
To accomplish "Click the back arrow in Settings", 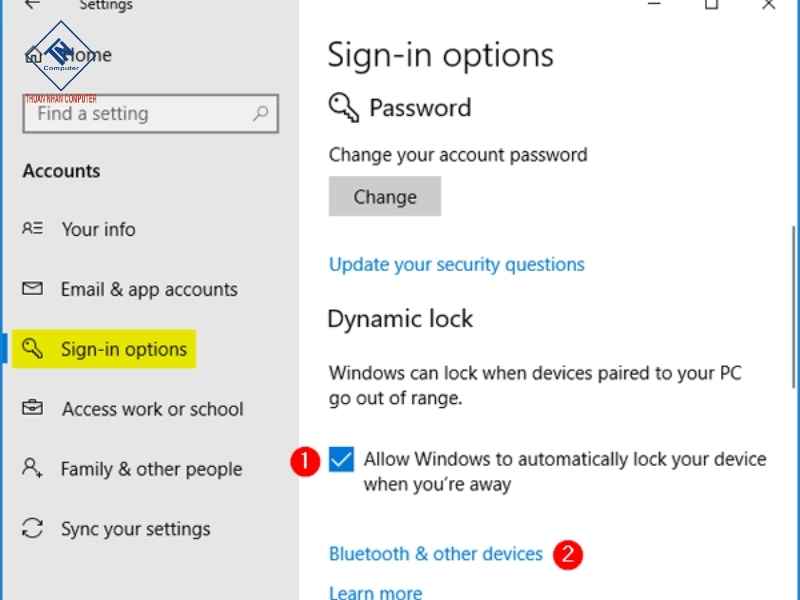I will [32, 5].
